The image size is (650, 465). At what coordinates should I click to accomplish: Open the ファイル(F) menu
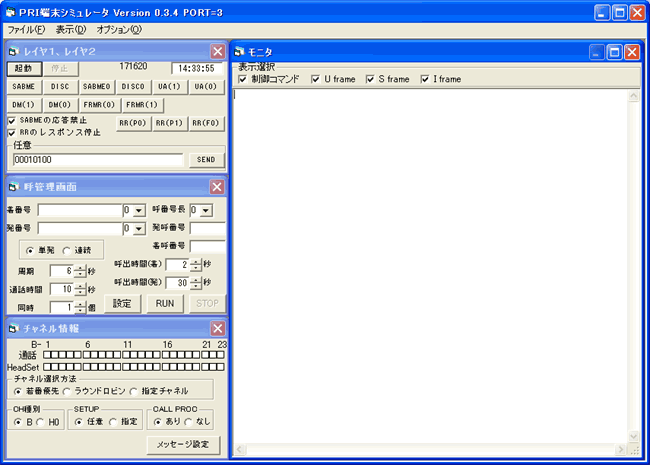[x=26, y=30]
